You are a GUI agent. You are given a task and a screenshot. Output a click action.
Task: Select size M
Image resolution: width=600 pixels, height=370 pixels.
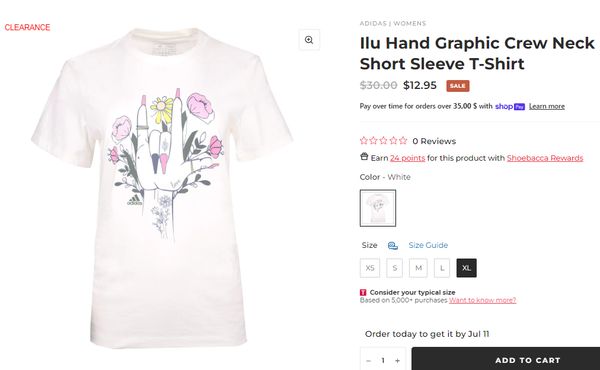pyautogui.click(x=418, y=268)
